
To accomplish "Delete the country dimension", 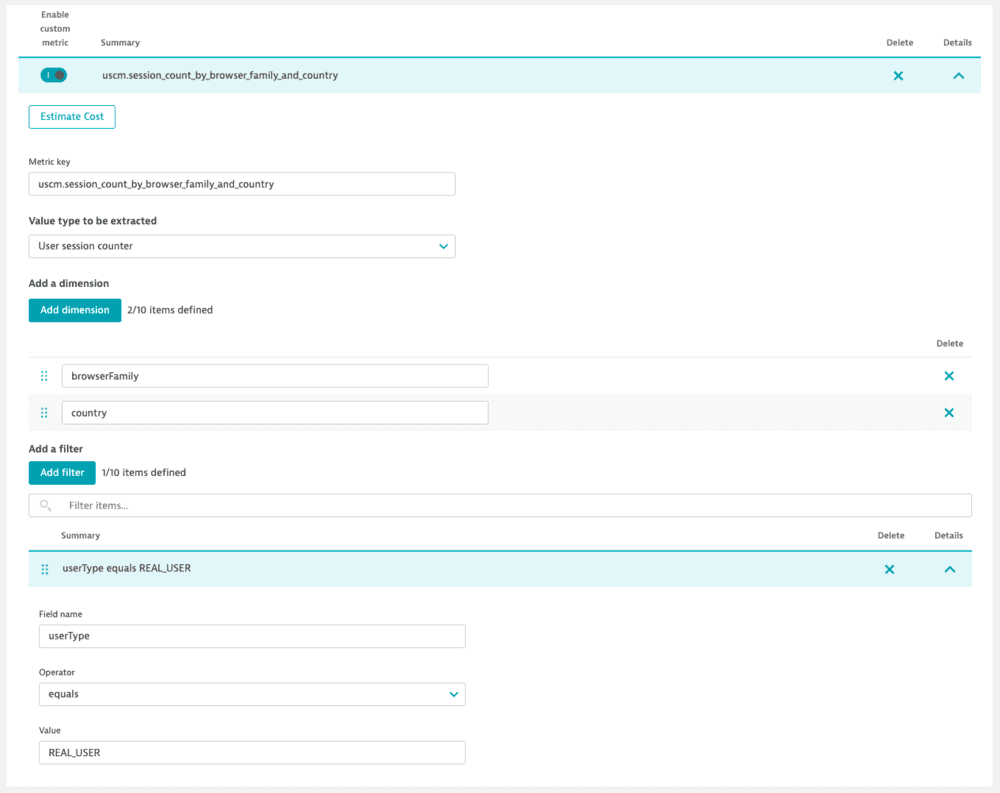I will pos(948,412).
